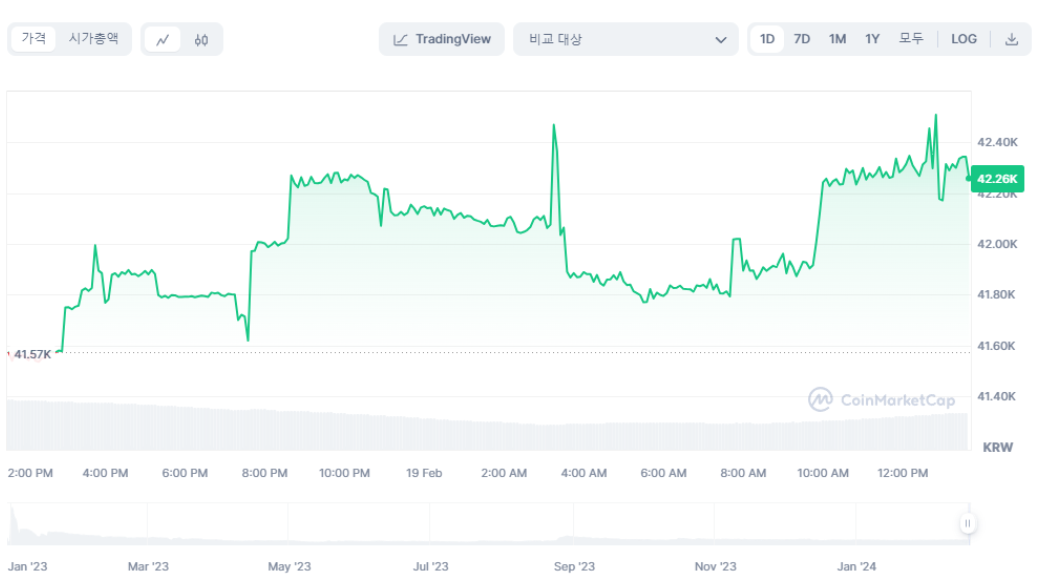
Task: Select the line chart view icon
Action: [x=163, y=40]
